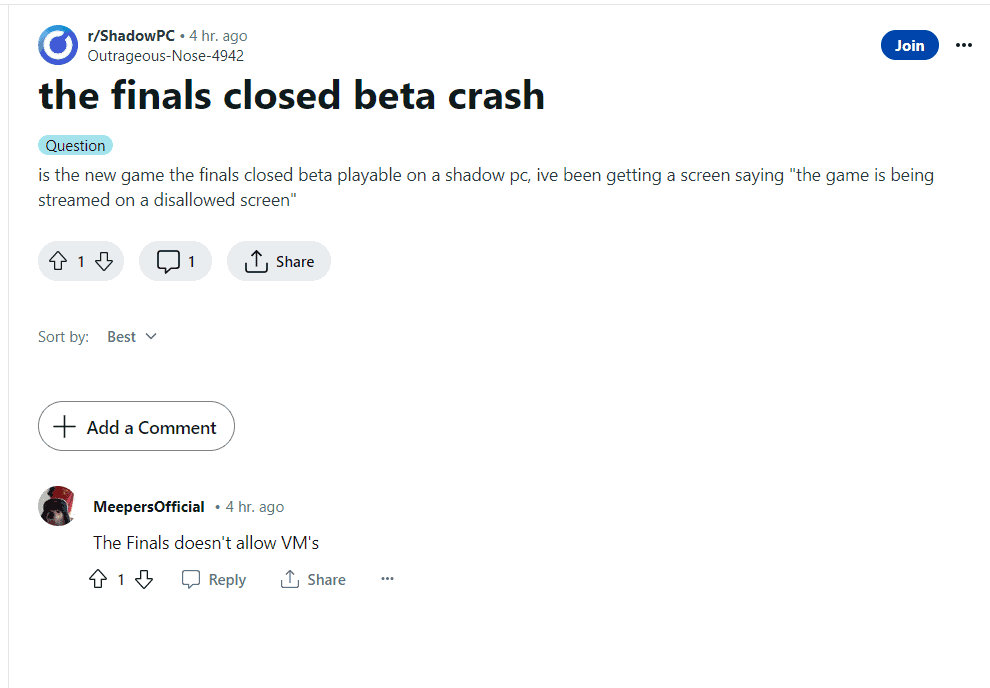
Task: Share MeepersOfficial's comment
Action: pos(313,580)
